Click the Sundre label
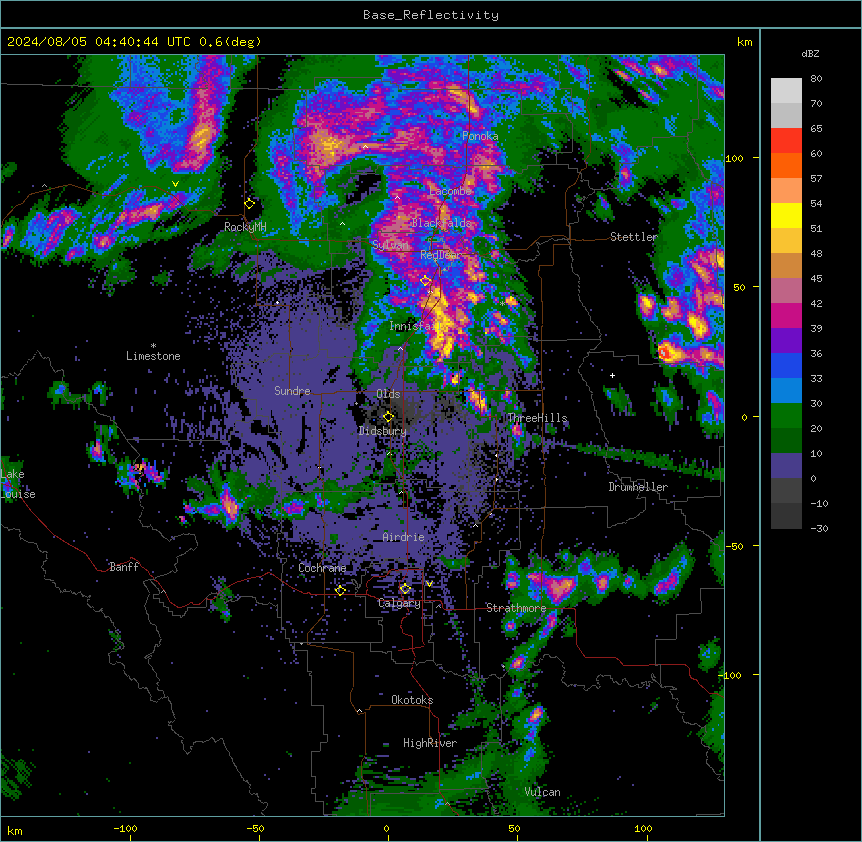Screen dimensions: 862x842 pyautogui.click(x=292, y=391)
